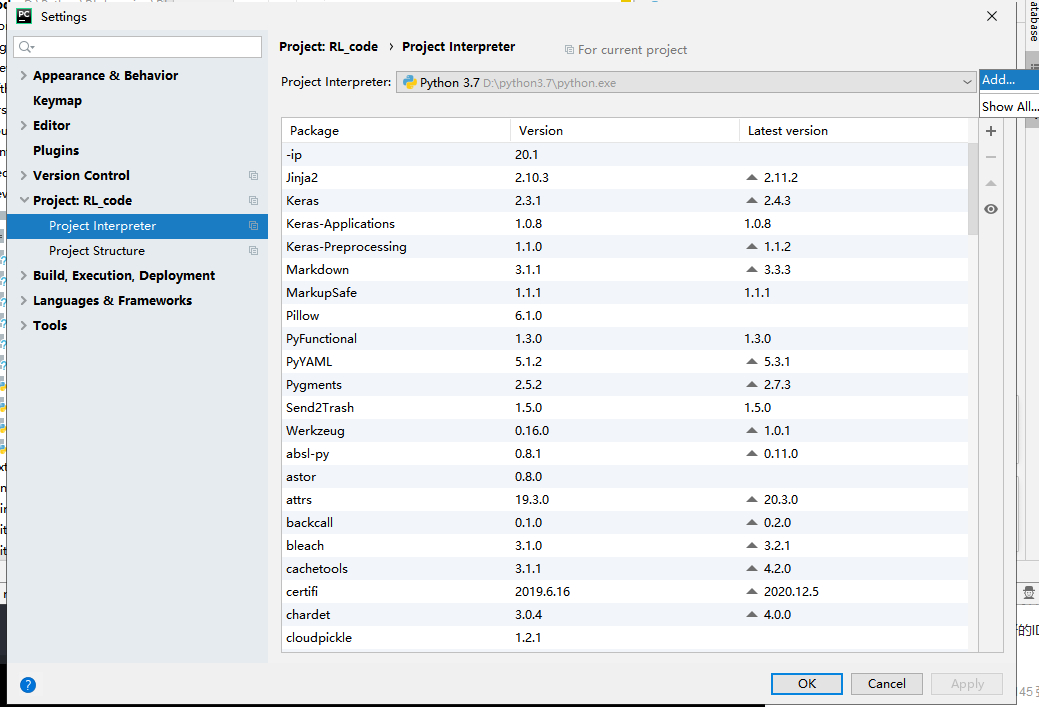Click the For current project icon
The height and width of the screenshot is (707, 1039).
click(x=569, y=50)
